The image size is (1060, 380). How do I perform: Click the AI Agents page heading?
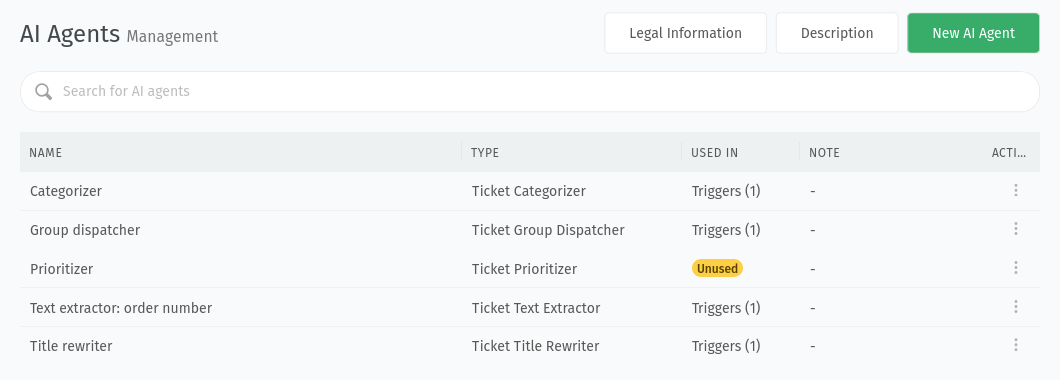[x=70, y=33]
